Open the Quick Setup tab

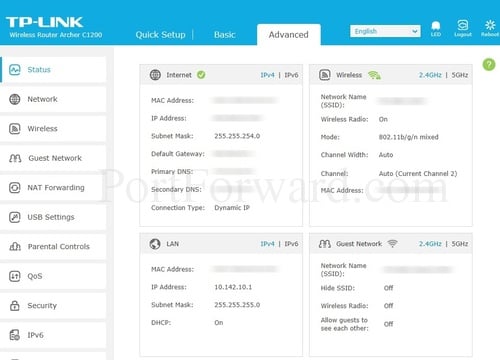point(160,35)
